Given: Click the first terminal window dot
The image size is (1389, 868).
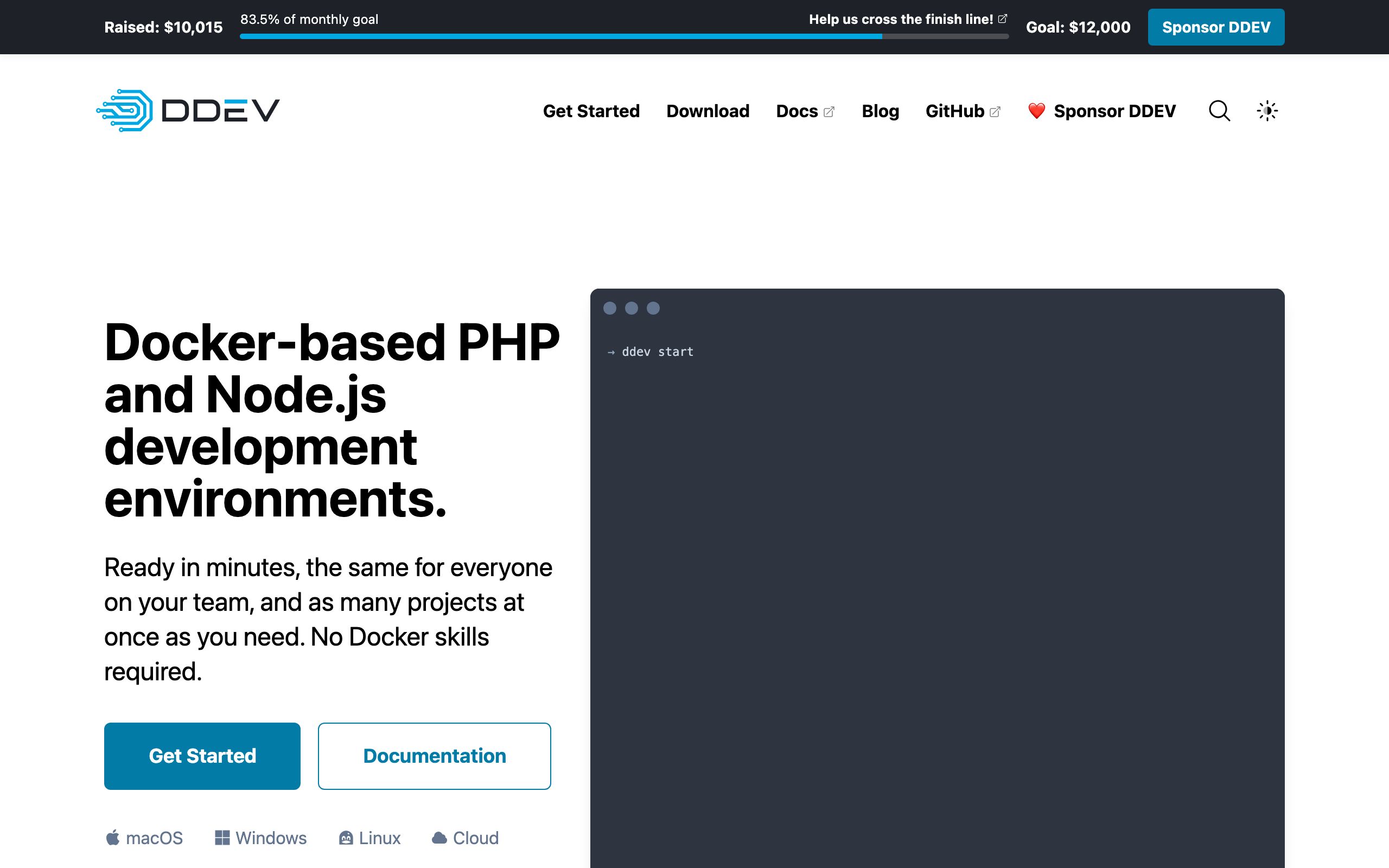Looking at the screenshot, I should point(609,308).
